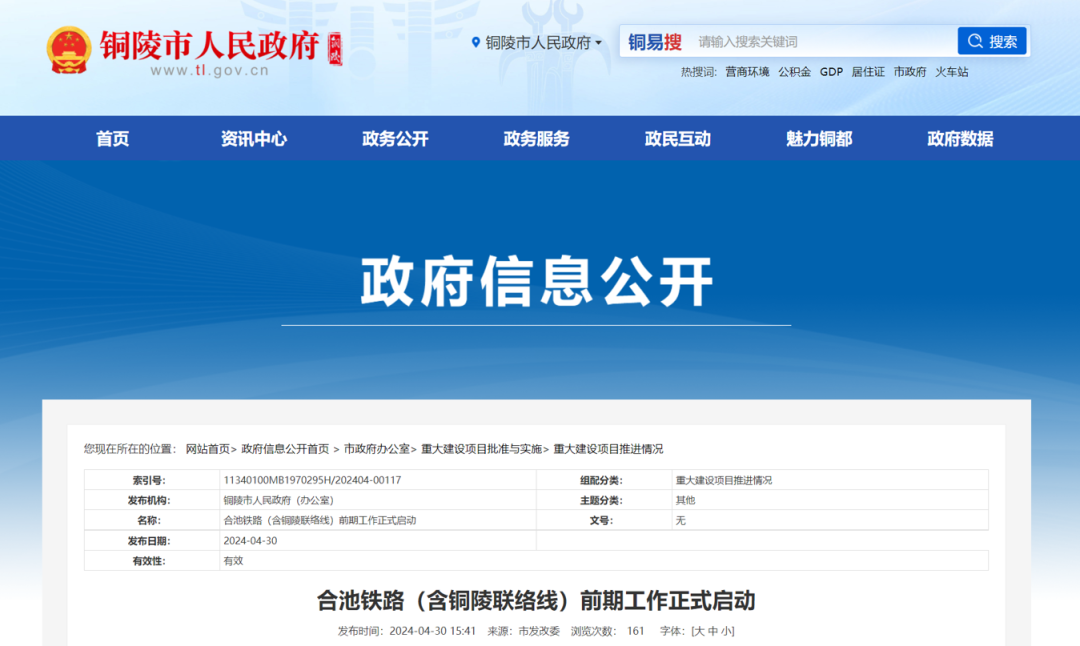Click the 文号 value 无
The height and width of the screenshot is (646, 1080).
coord(681,520)
